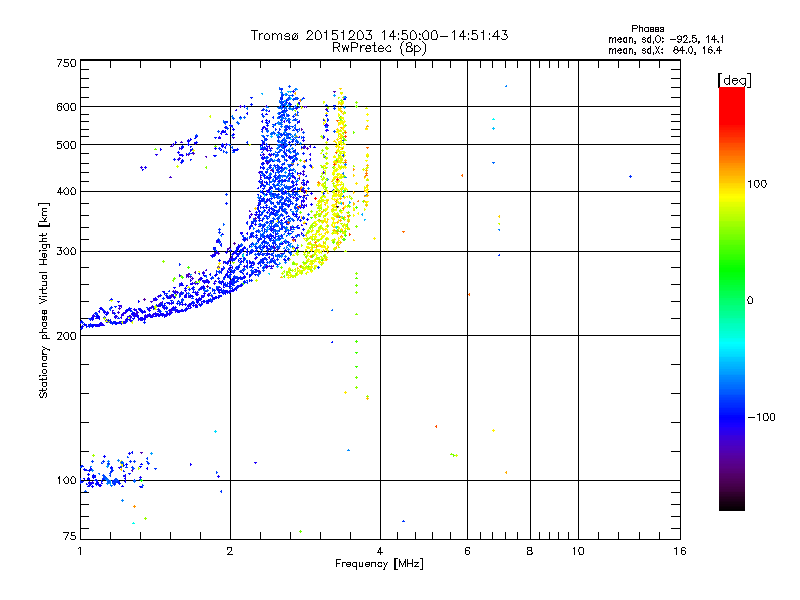Click the 'RwPretec (8p)' subtitle
800x600 pixels.
tap(379, 48)
